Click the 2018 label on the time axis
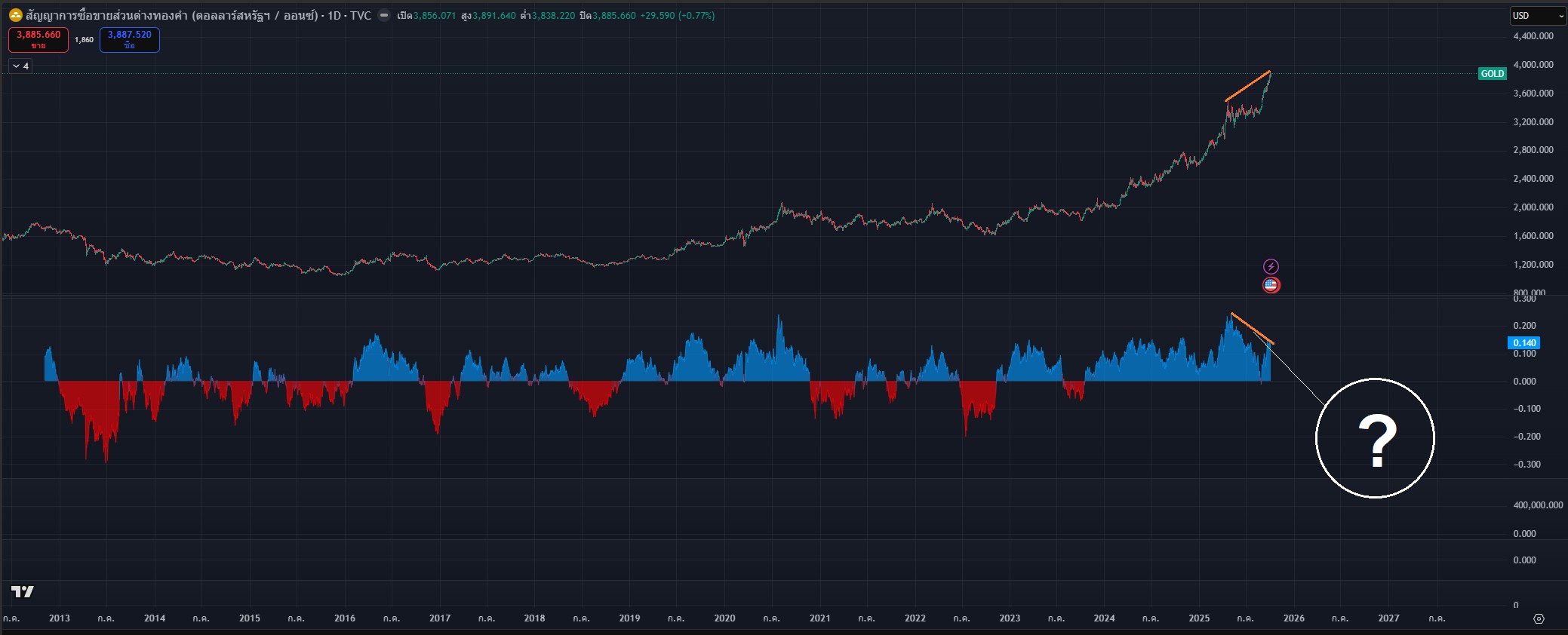This screenshot has width=1568, height=635. coord(534,618)
